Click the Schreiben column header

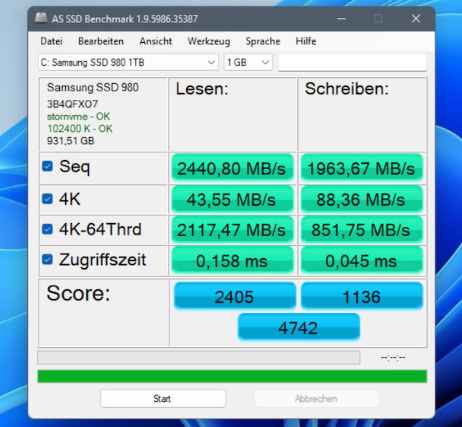point(347,89)
